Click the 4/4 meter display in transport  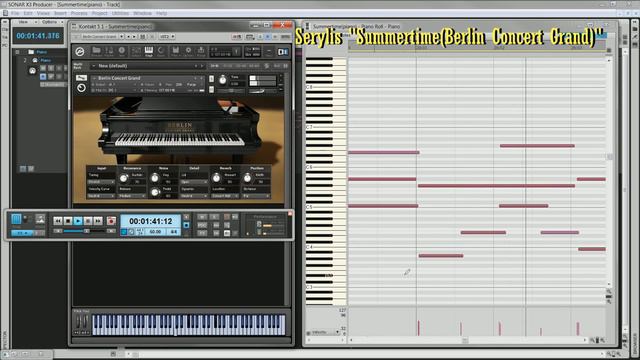[x=174, y=232]
